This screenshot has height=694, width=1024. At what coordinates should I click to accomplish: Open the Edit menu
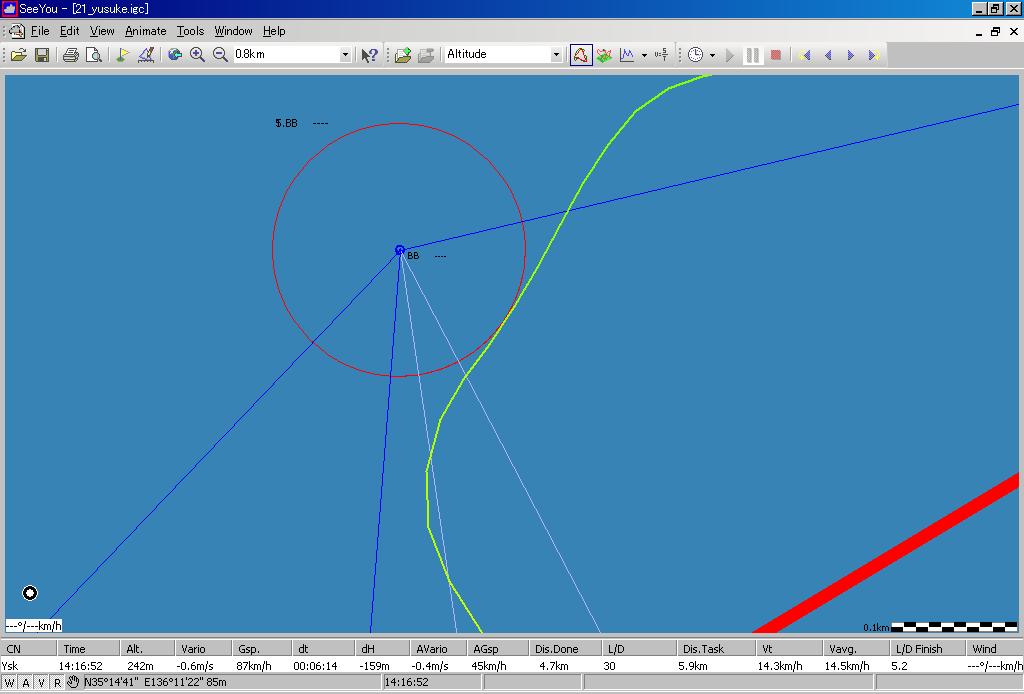[x=69, y=31]
